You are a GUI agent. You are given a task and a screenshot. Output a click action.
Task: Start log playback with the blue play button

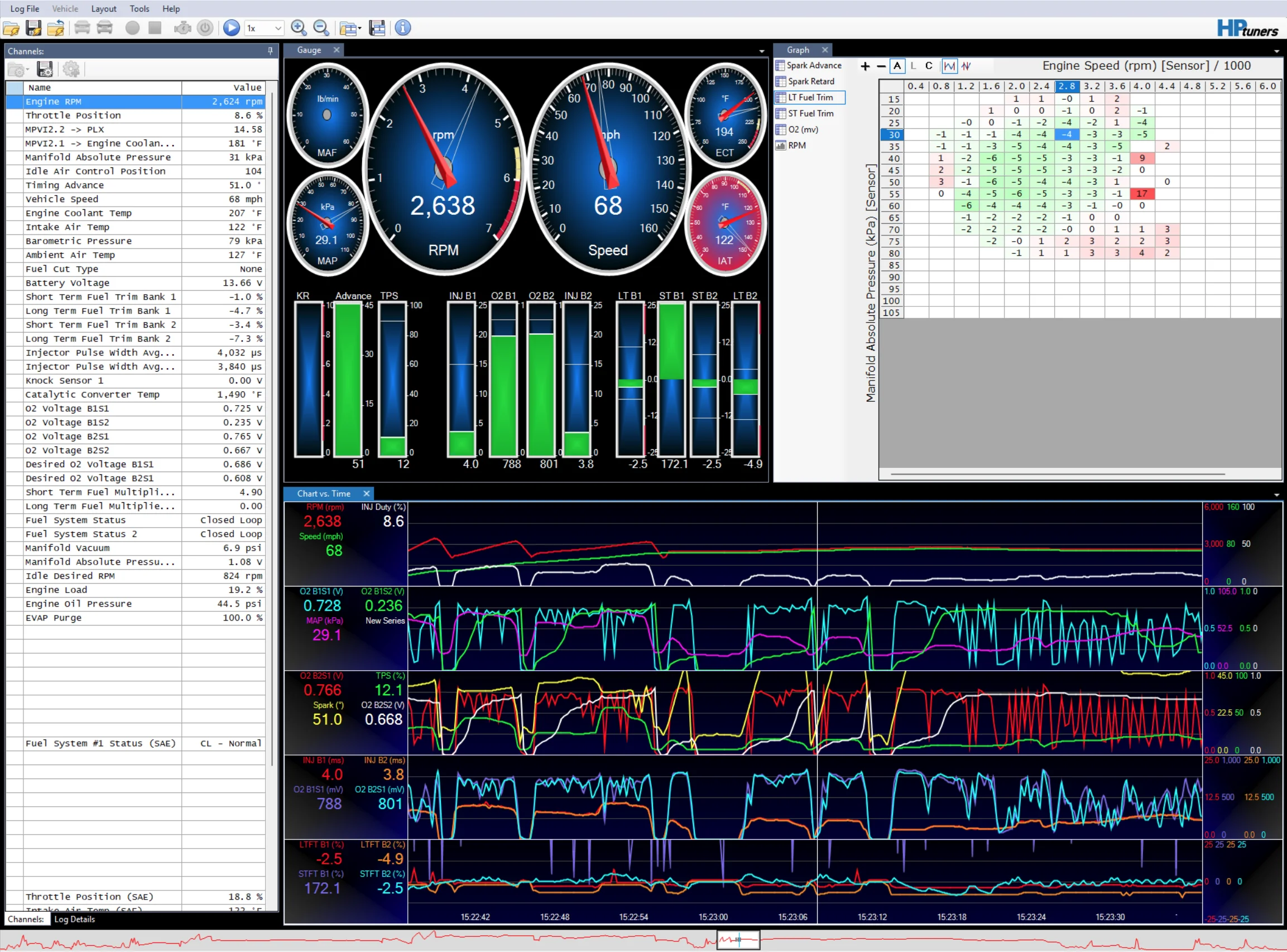pos(231,28)
